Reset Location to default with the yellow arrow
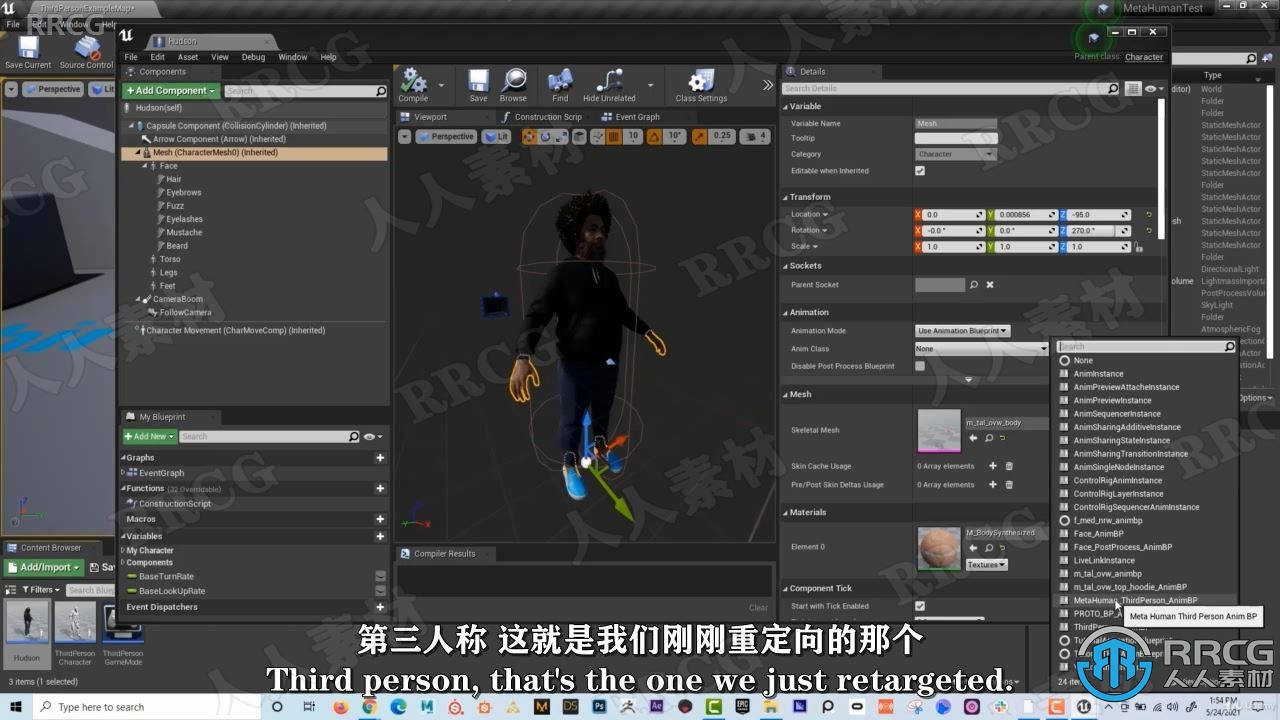Viewport: 1280px width, 720px height. 1148,215
